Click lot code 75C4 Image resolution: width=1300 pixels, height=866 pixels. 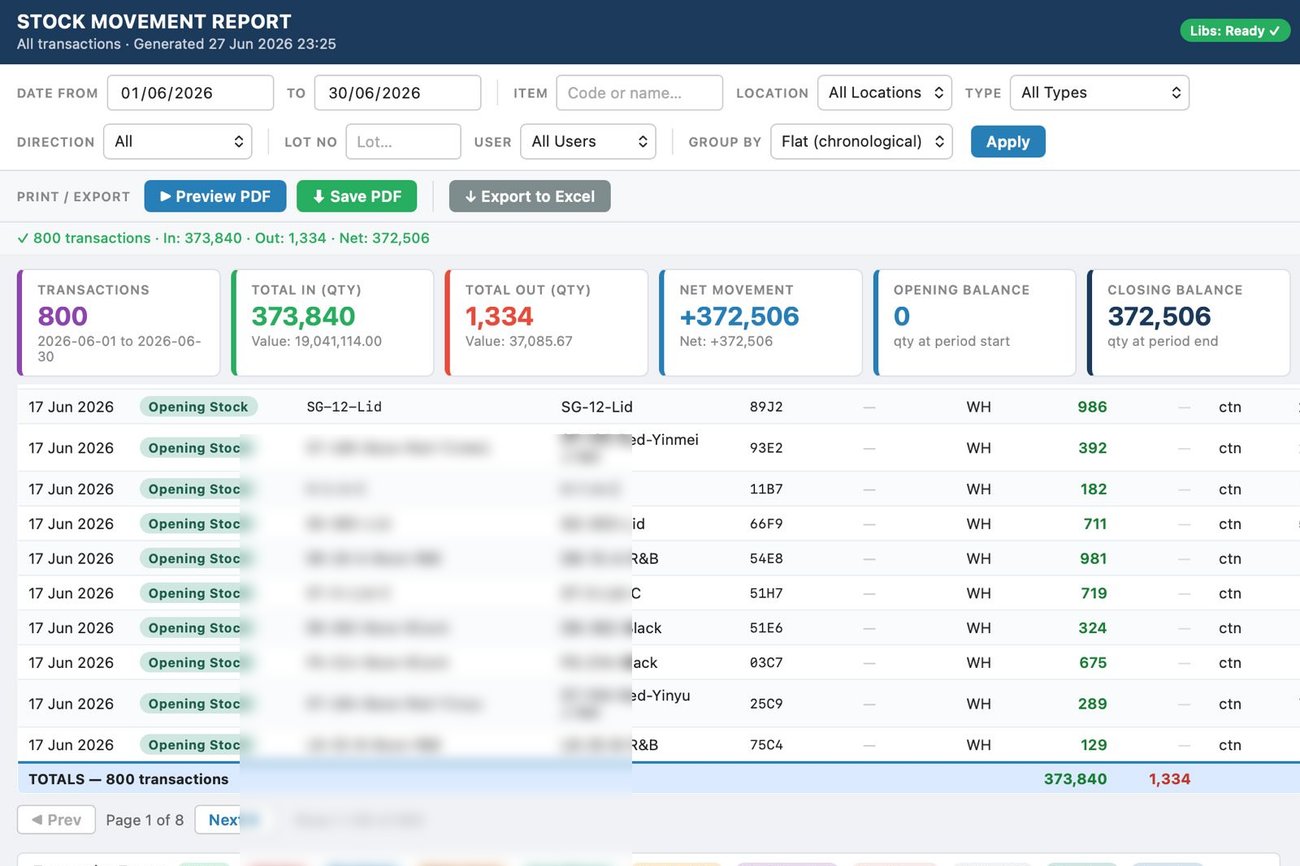point(766,745)
